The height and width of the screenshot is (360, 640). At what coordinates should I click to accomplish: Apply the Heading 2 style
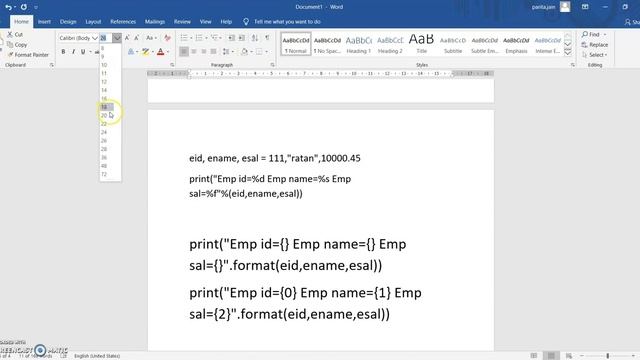pyautogui.click(x=390, y=44)
